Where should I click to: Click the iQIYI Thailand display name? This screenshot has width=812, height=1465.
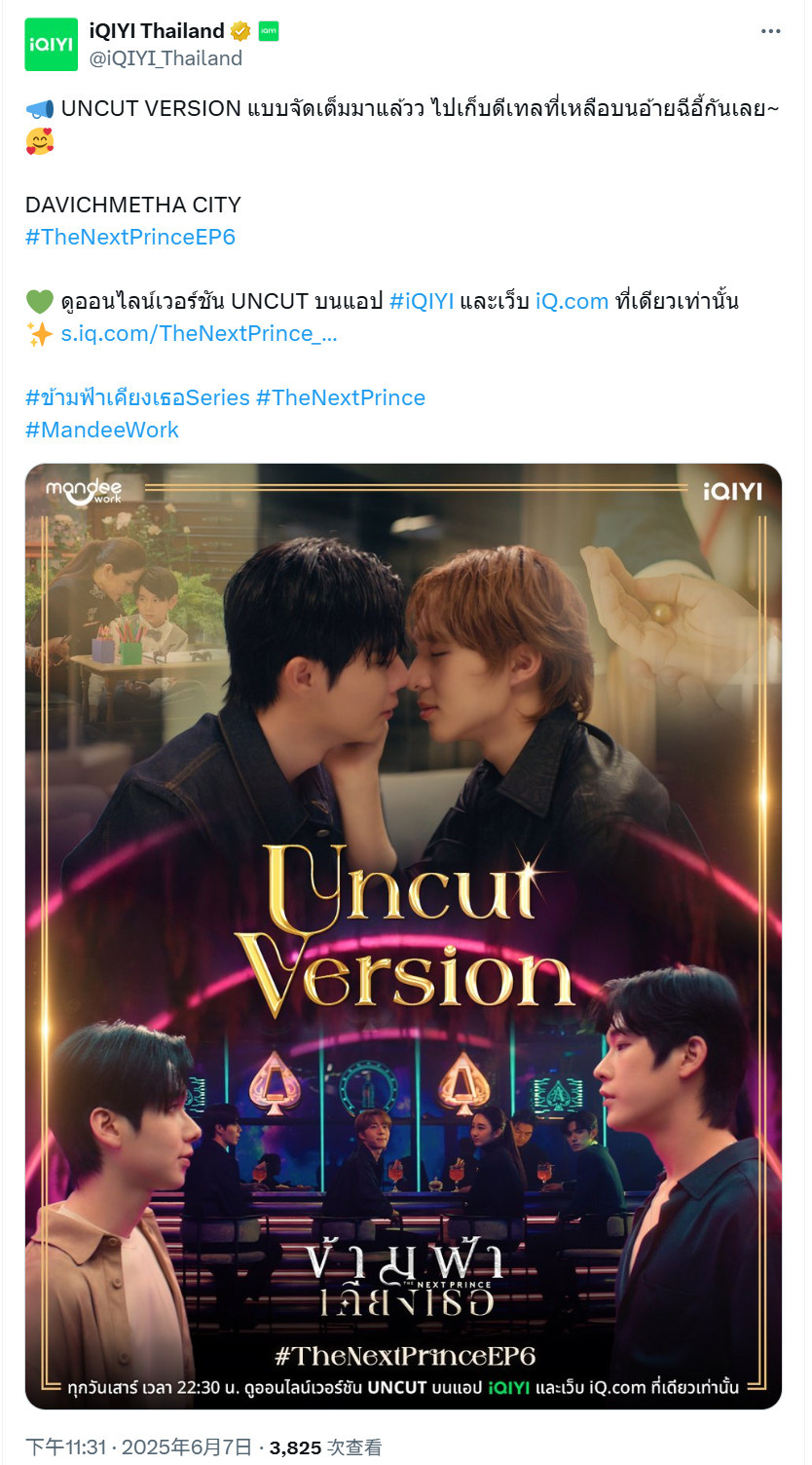(x=157, y=31)
